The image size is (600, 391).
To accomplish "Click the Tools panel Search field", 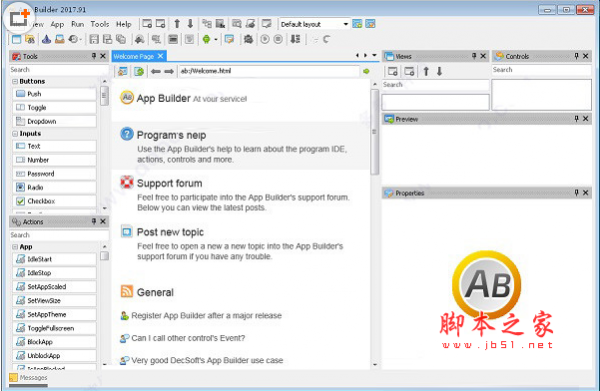I will coord(59,70).
